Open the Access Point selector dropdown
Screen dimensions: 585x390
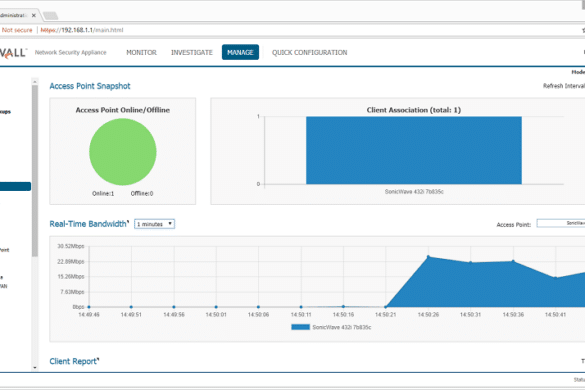561,223
